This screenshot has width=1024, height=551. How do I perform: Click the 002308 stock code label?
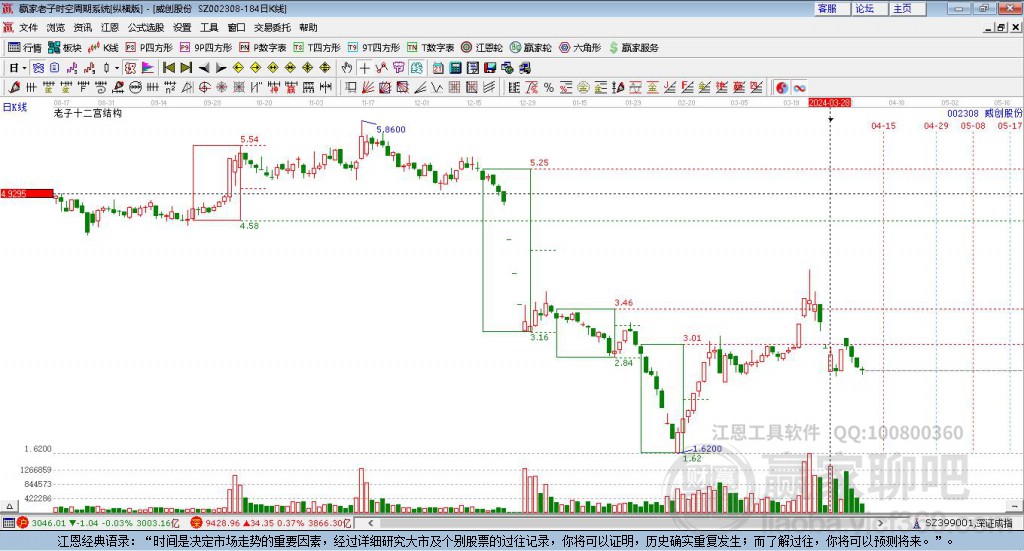963,114
